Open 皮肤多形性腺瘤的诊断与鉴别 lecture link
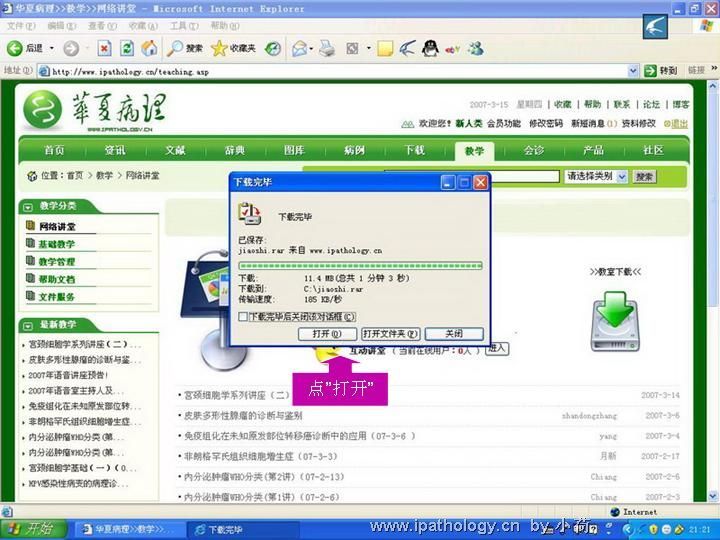The height and width of the screenshot is (540, 720). (x=243, y=416)
